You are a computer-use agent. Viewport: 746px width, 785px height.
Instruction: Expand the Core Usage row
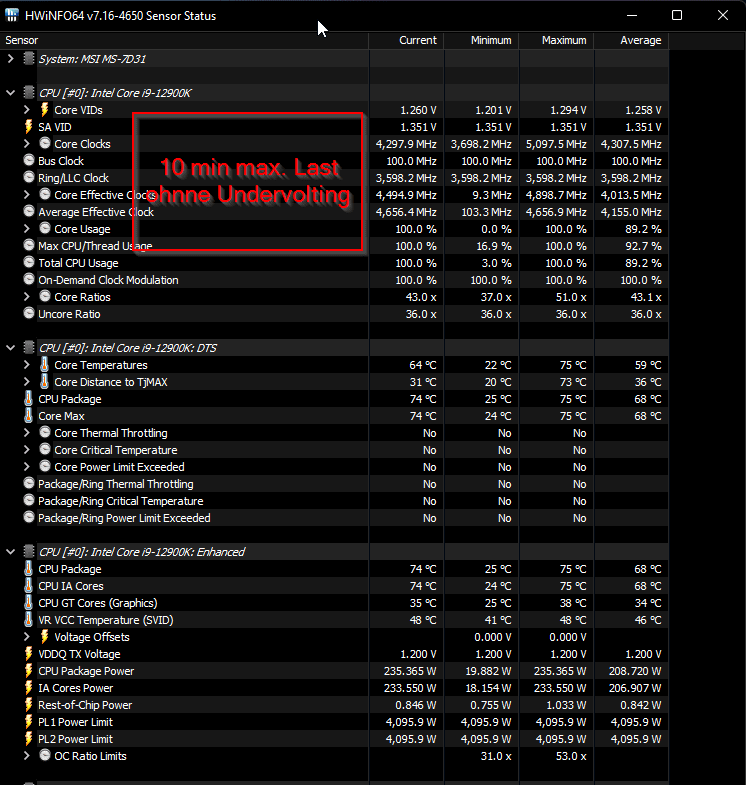pyautogui.click(x=27, y=229)
